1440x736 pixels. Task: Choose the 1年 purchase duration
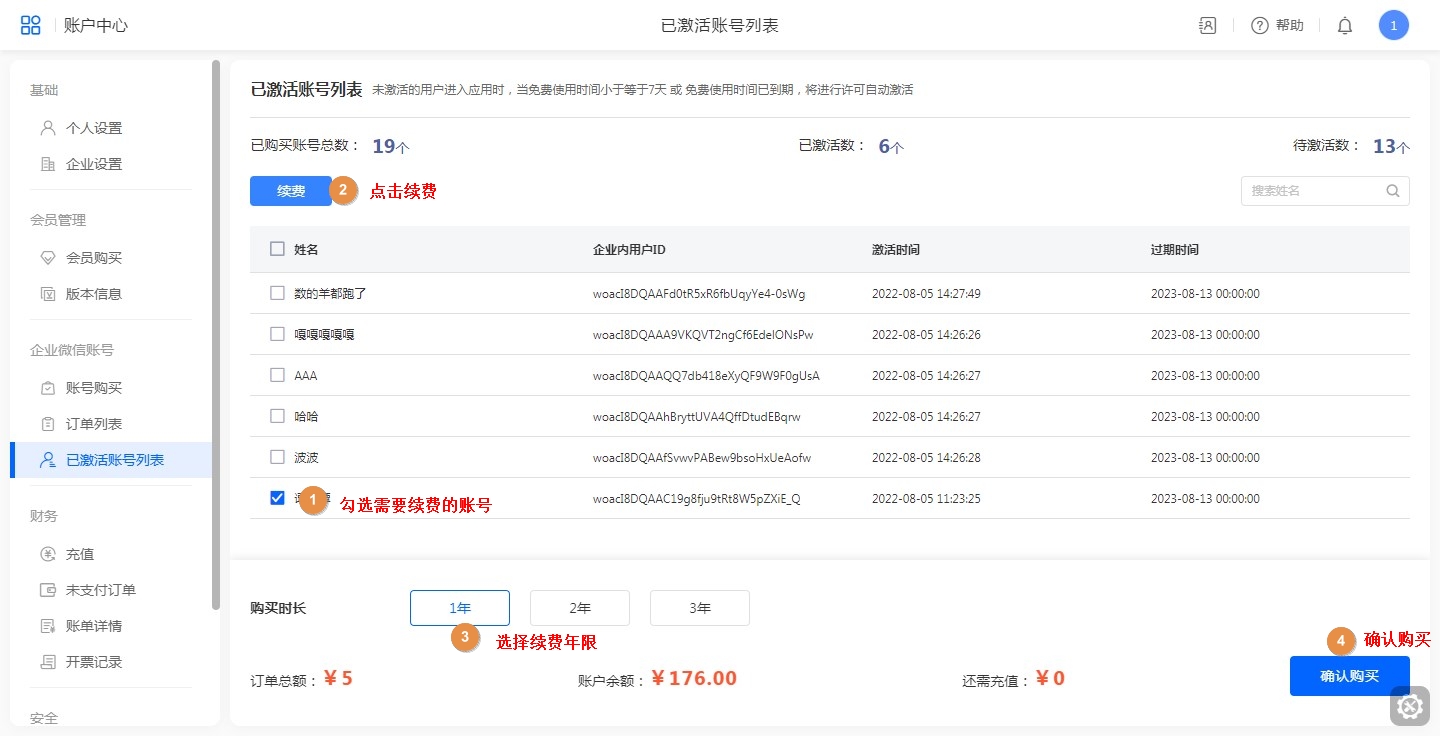click(x=459, y=607)
